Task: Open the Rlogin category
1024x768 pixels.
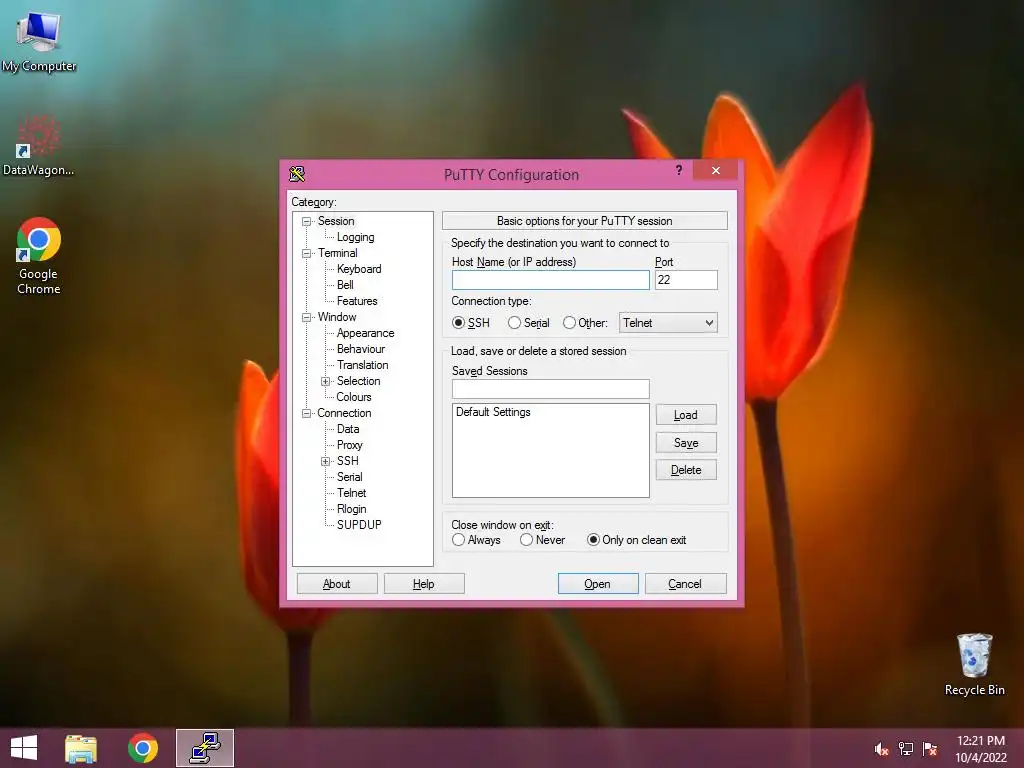Action: (x=351, y=509)
